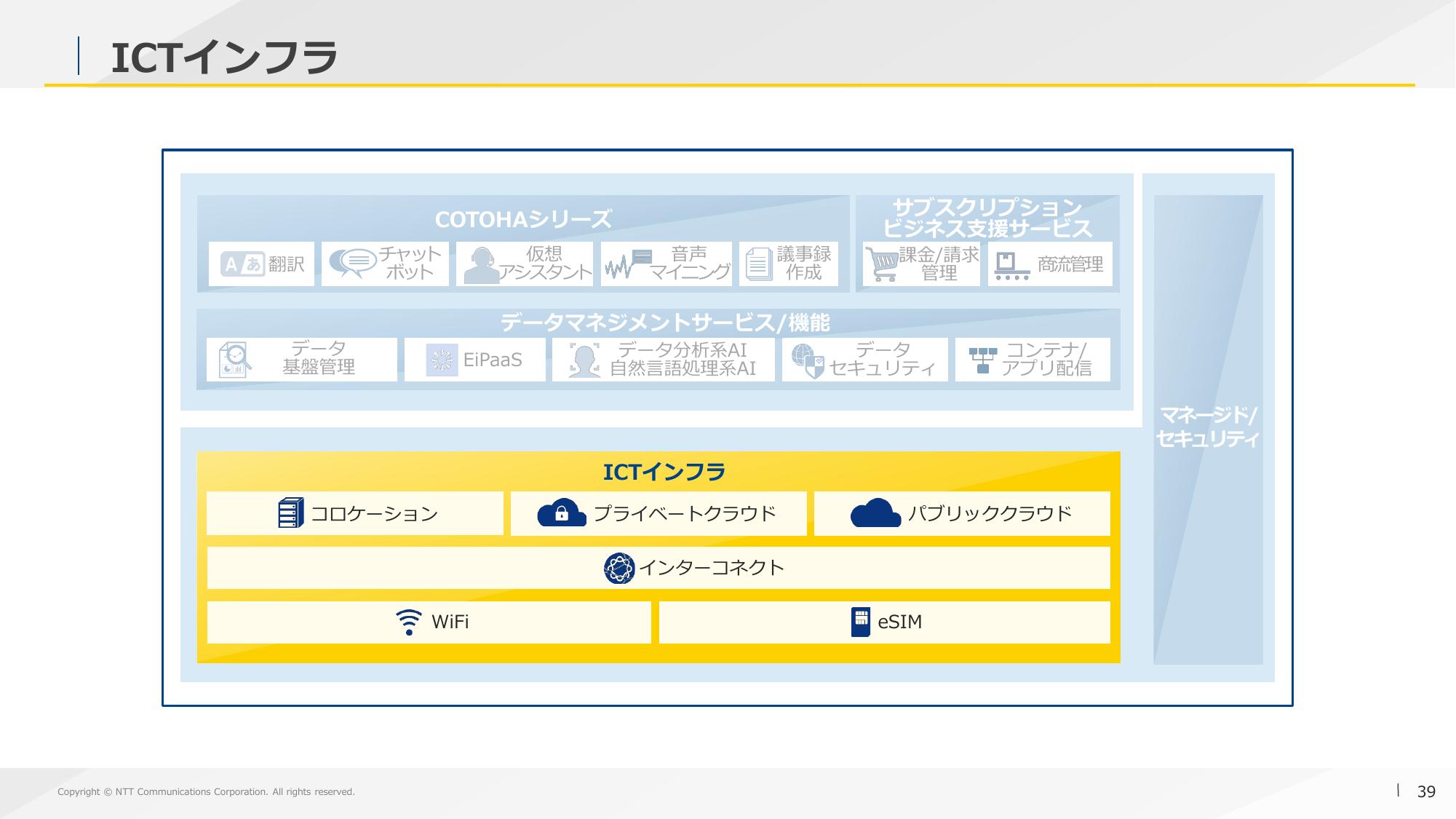Select the WiFi box
The image size is (1456, 819).
click(x=429, y=622)
